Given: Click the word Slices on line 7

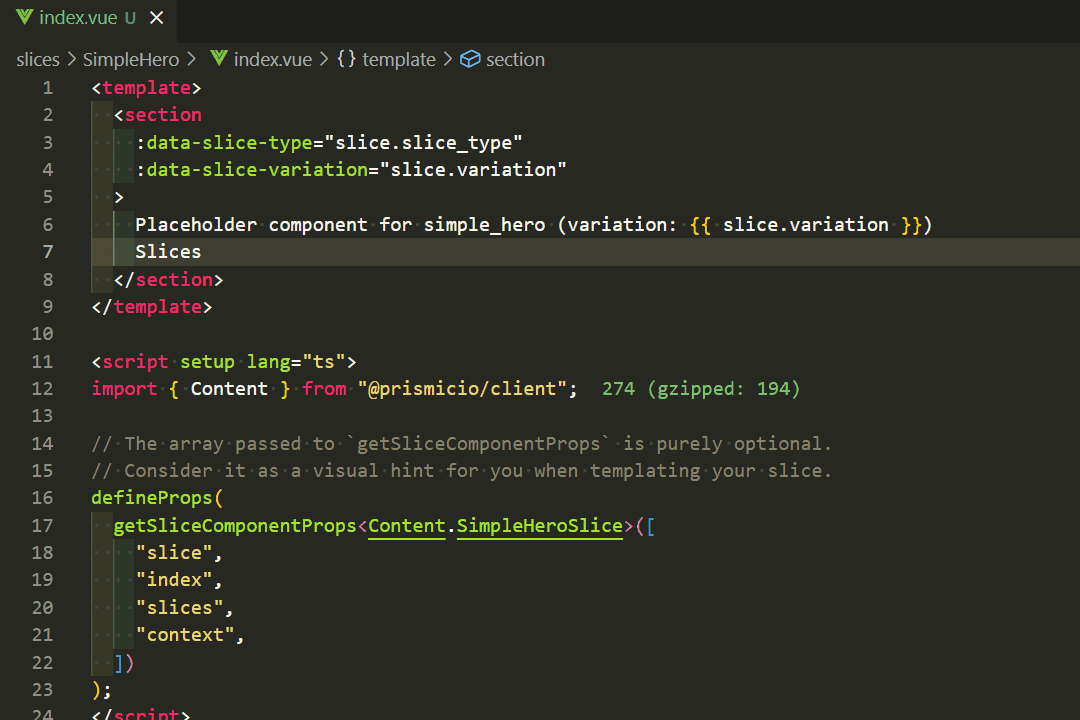Looking at the screenshot, I should coord(167,251).
